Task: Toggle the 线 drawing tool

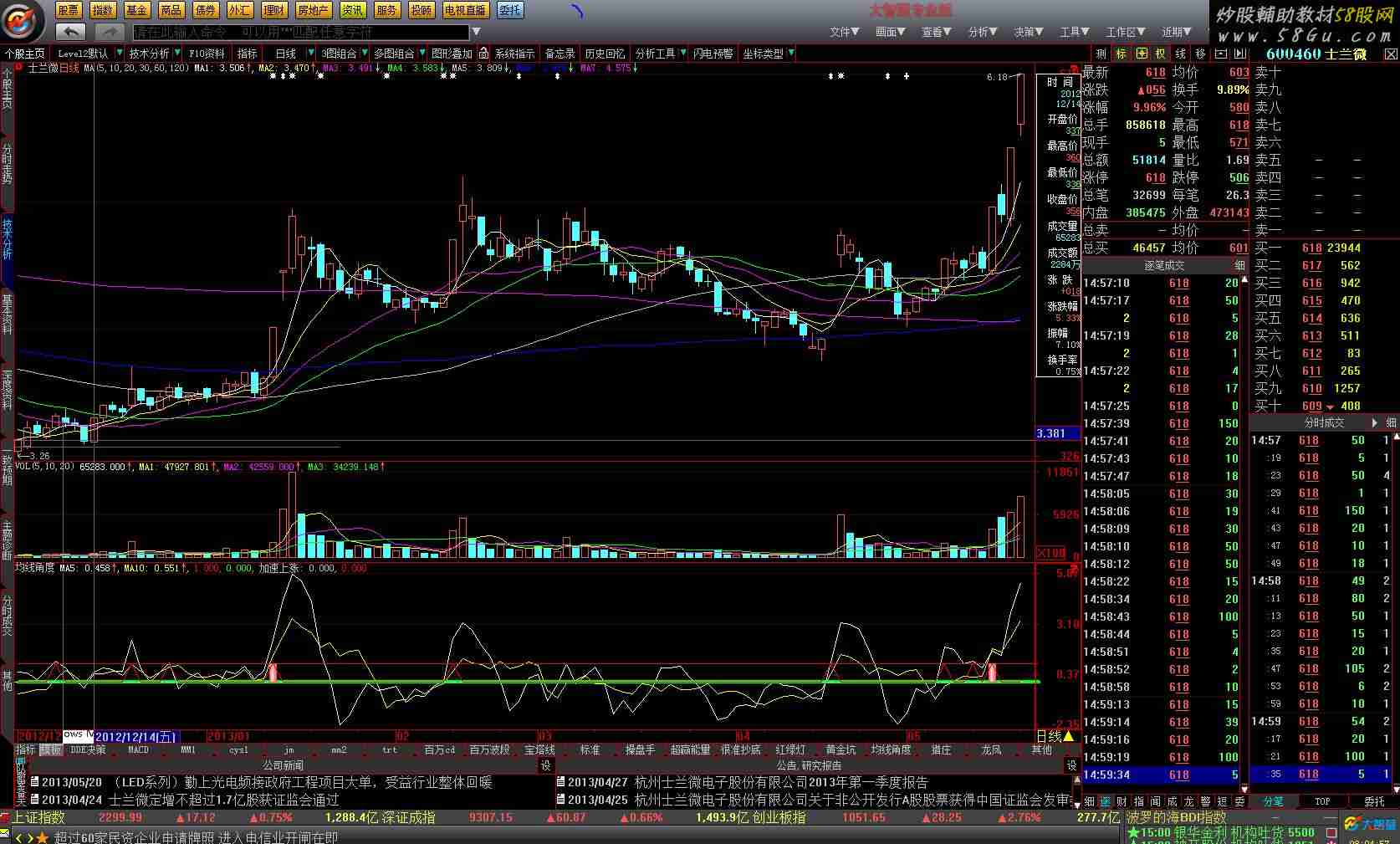Action: tap(1181, 54)
